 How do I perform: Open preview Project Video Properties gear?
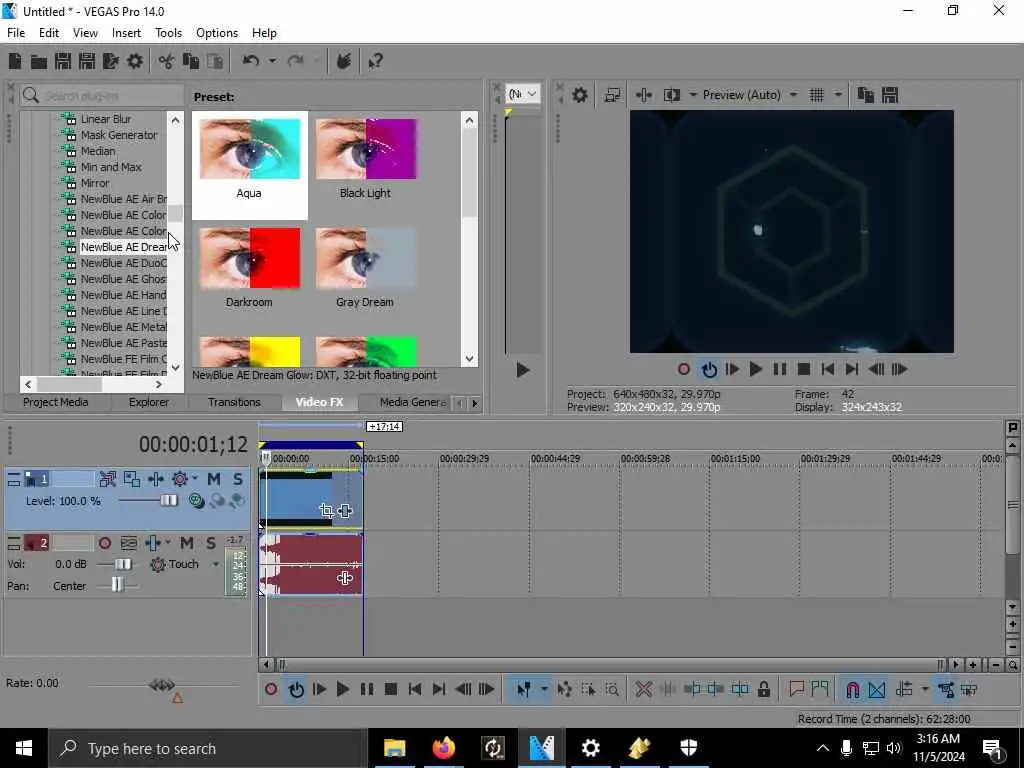[x=579, y=95]
